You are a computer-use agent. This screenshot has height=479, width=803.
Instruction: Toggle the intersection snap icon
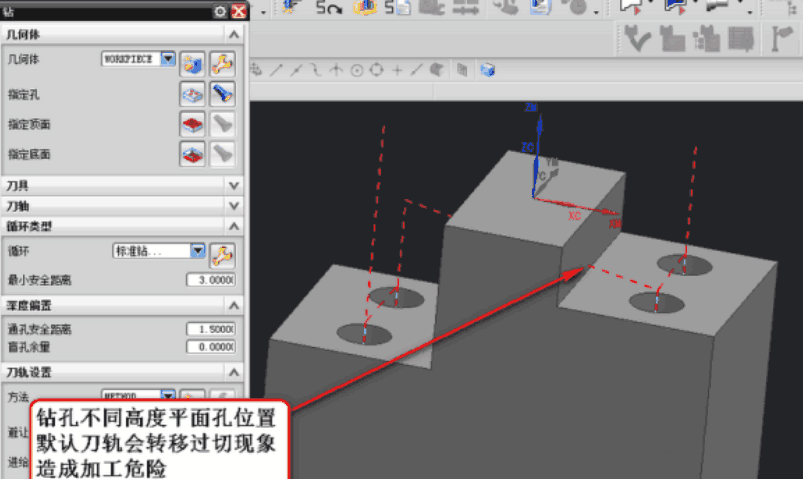tap(336, 70)
